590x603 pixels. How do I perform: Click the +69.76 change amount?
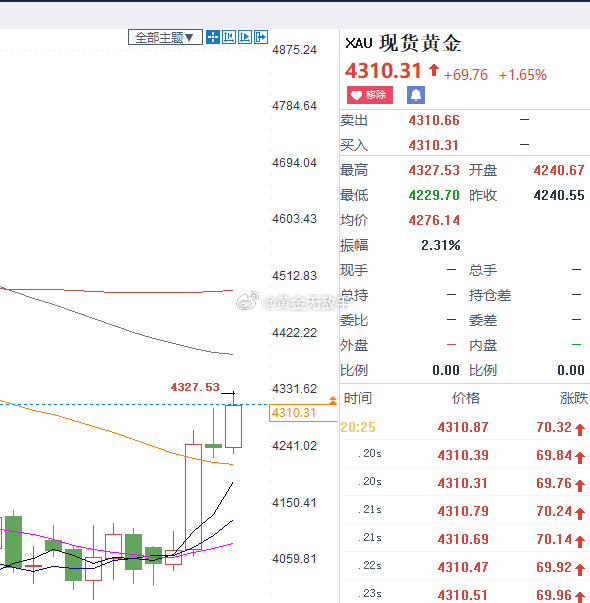(466, 75)
